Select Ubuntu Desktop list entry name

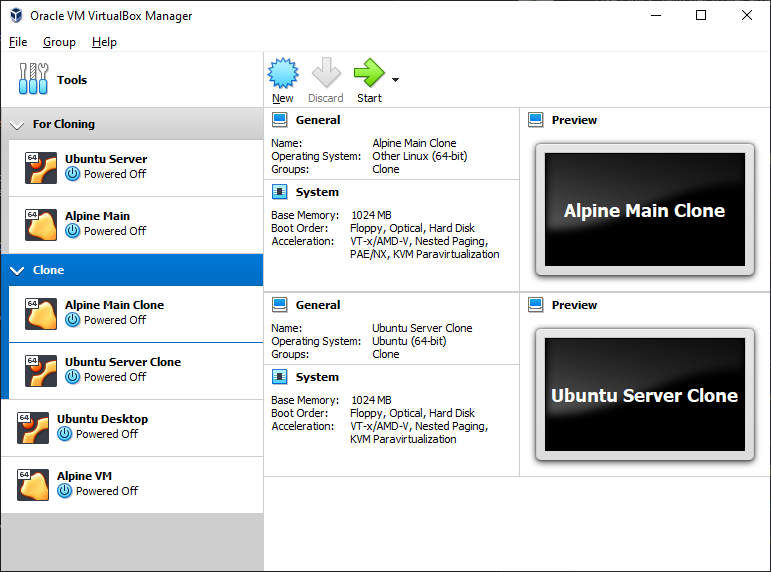click(x=102, y=419)
